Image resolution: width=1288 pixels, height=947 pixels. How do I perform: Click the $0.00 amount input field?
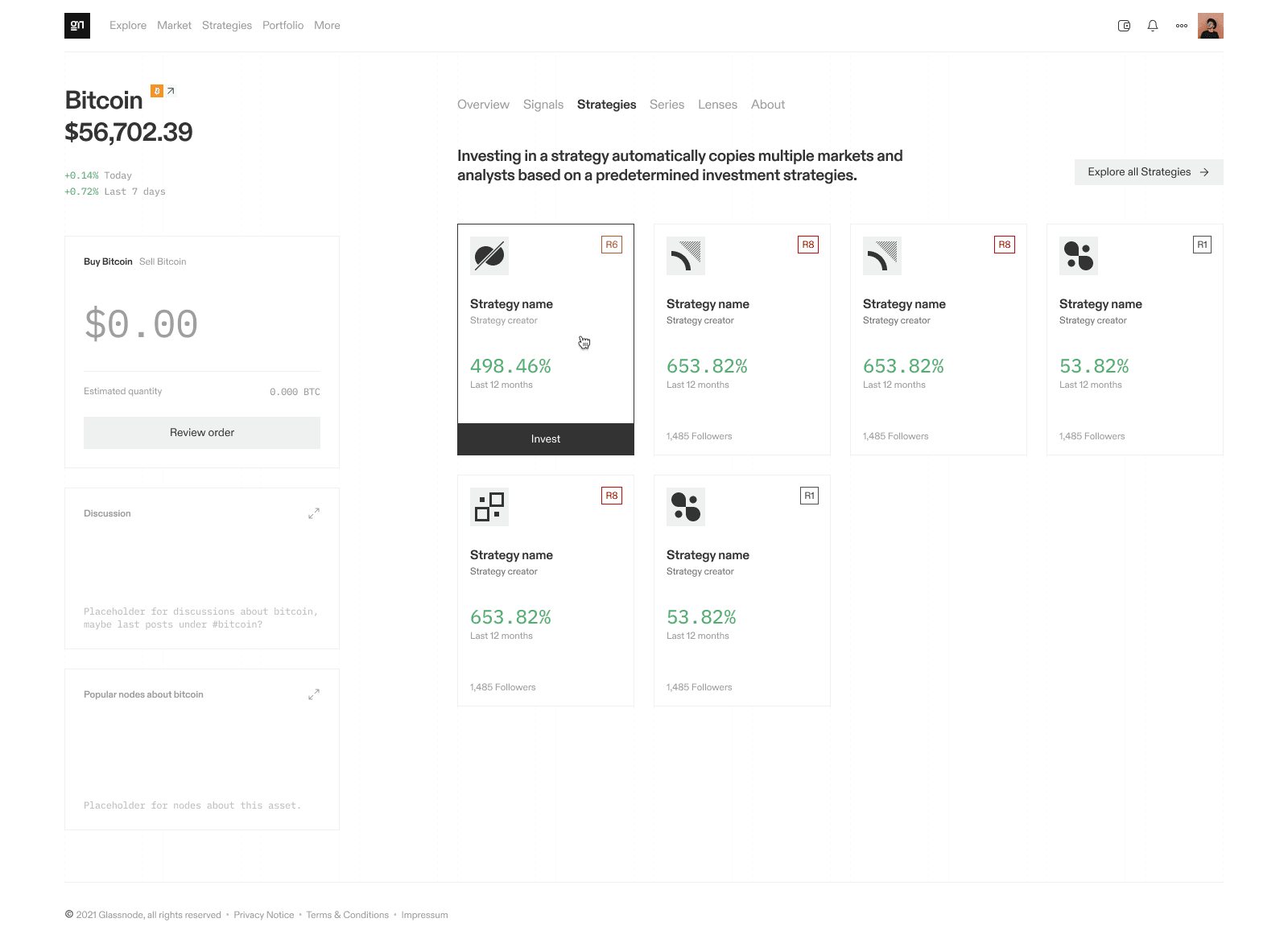(142, 324)
